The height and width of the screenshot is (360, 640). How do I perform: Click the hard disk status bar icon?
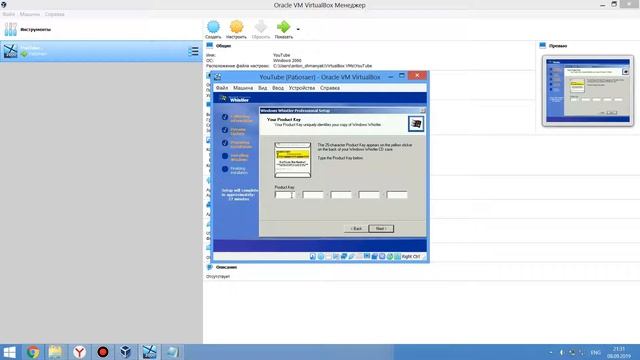click(x=312, y=256)
